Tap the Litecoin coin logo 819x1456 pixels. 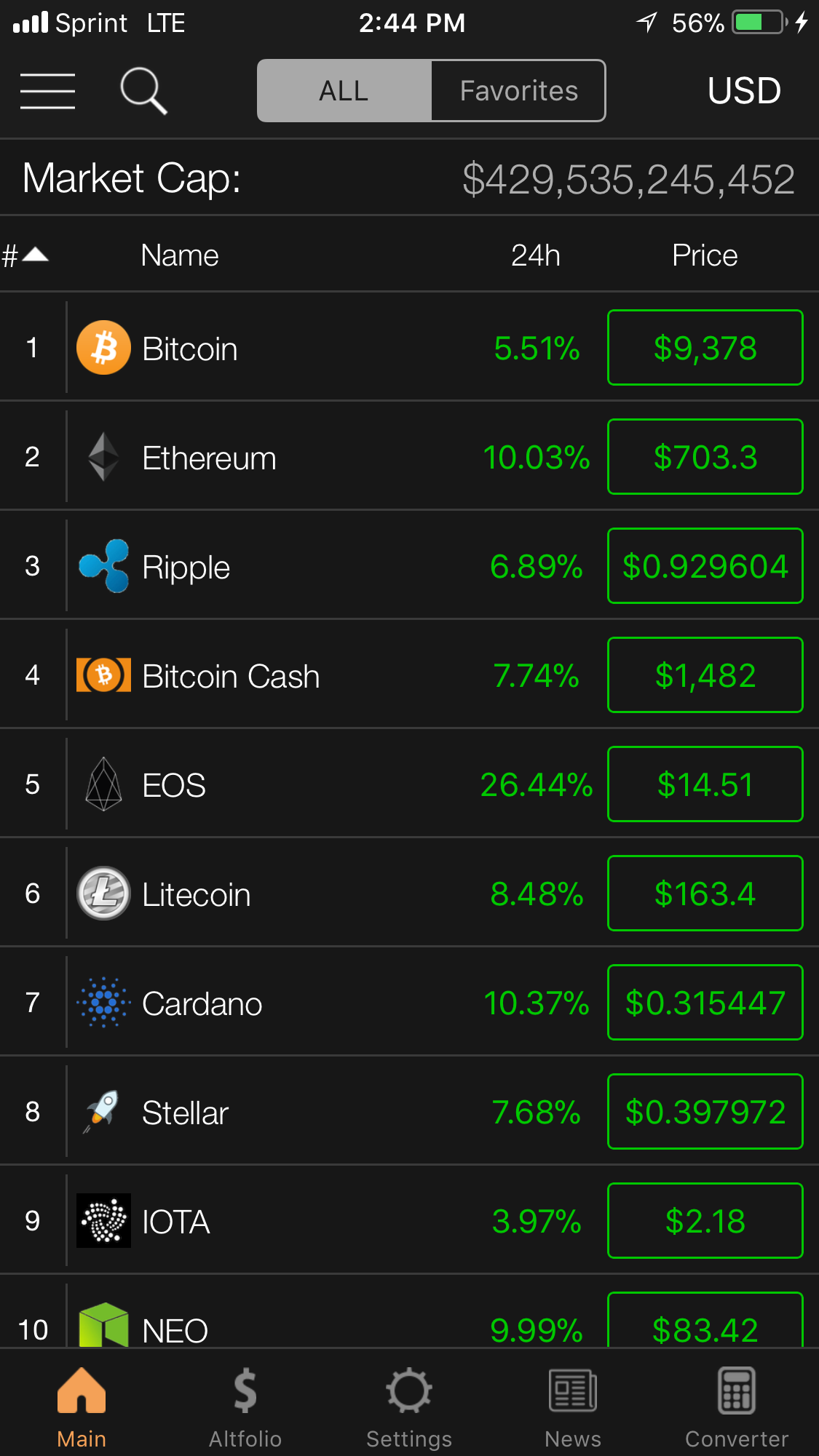click(x=103, y=894)
